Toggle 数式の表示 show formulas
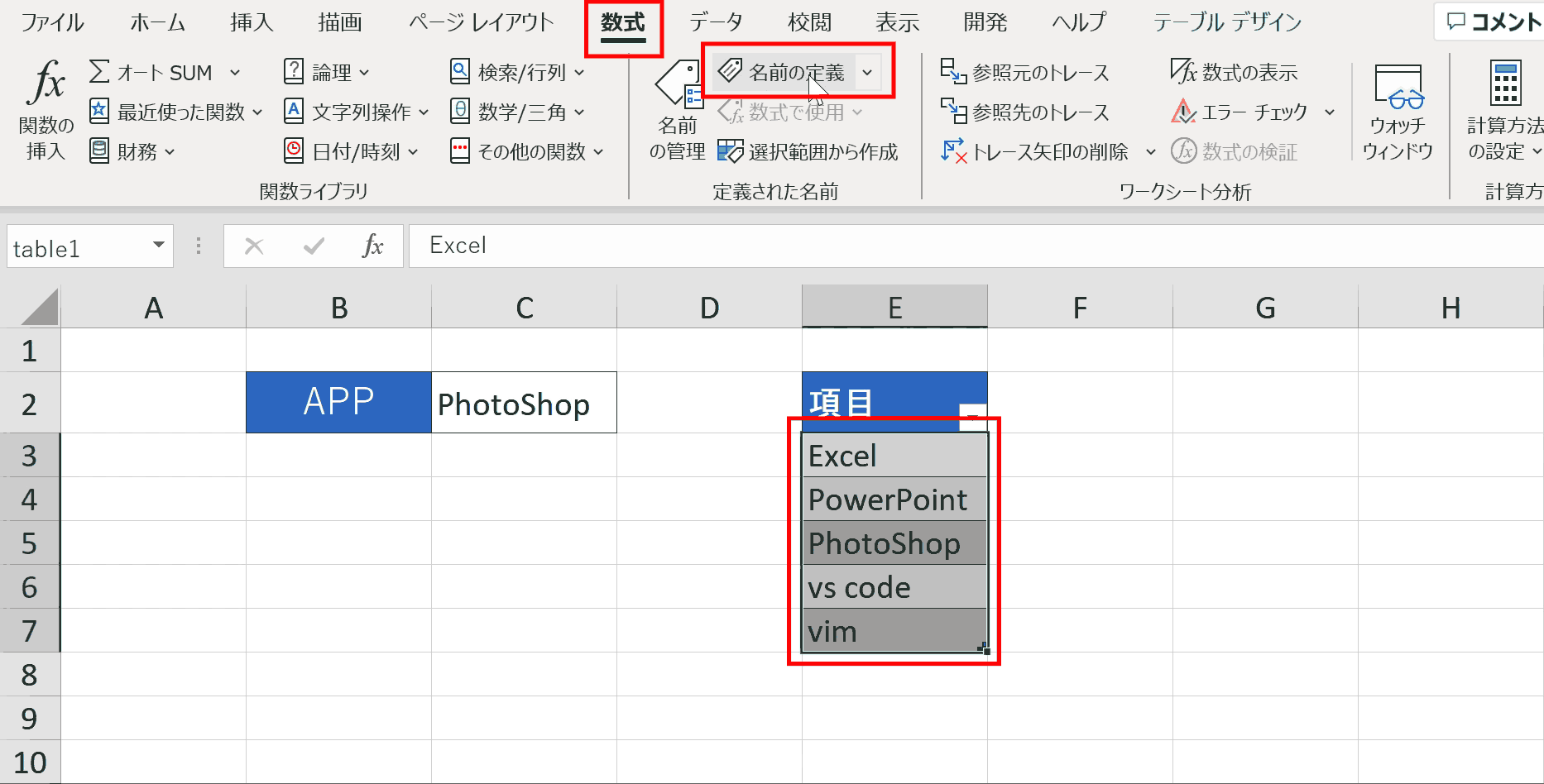The height and width of the screenshot is (784, 1544). pos(1234,73)
